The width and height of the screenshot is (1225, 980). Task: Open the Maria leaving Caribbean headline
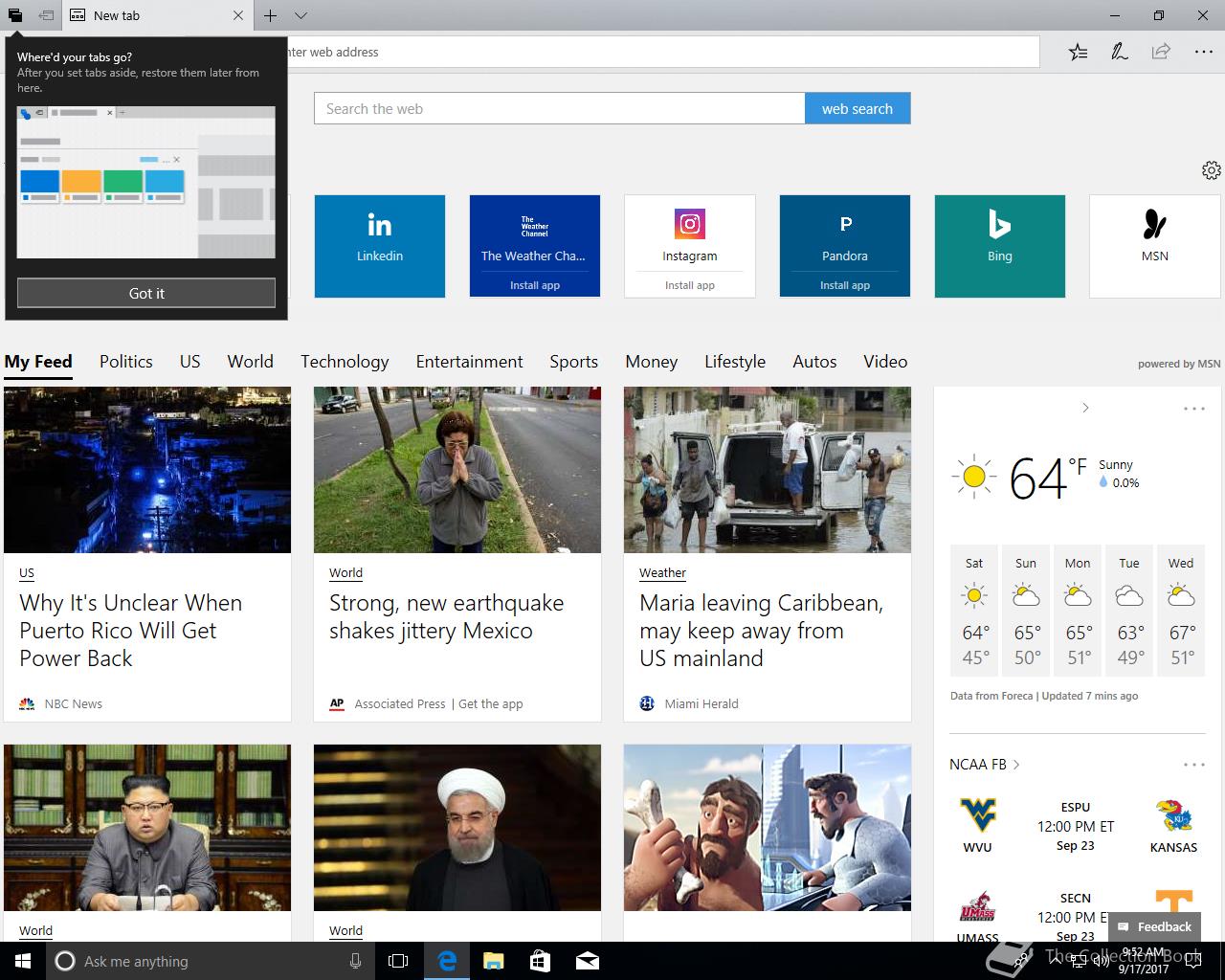[762, 631]
